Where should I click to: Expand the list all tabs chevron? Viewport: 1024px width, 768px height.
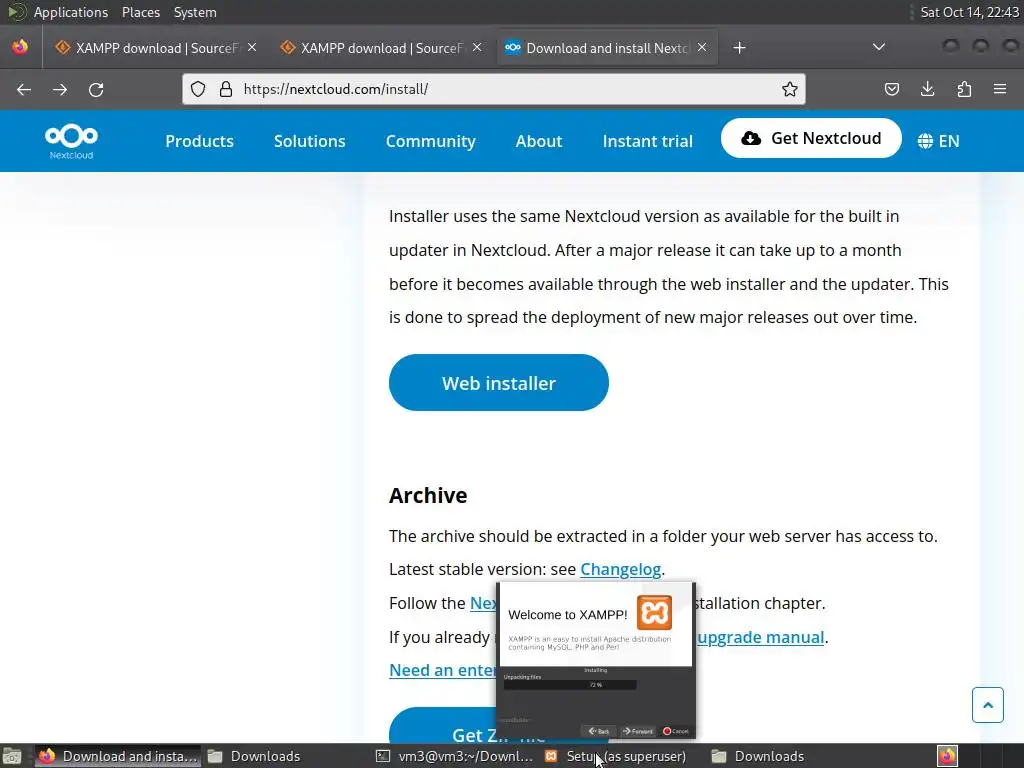879,47
